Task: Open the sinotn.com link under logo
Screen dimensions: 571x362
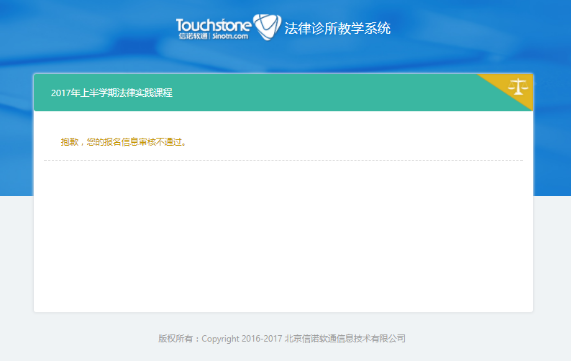Action: tap(230, 36)
